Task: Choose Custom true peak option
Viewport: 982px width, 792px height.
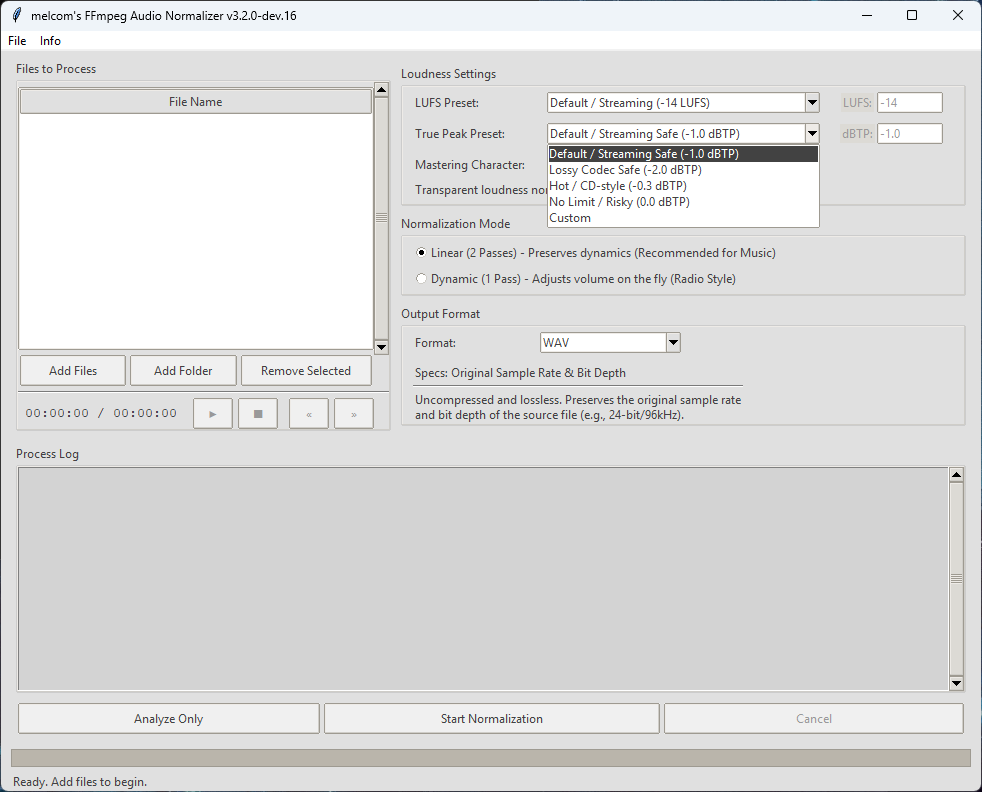Action: (683, 218)
